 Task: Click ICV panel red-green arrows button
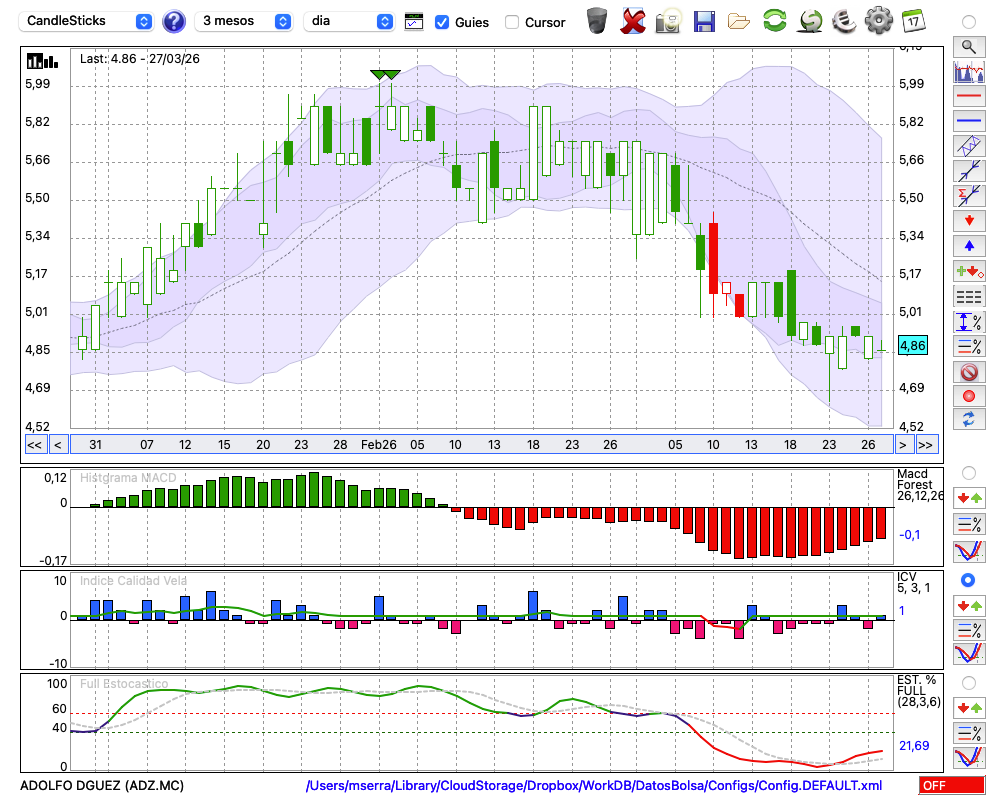pyautogui.click(x=969, y=605)
